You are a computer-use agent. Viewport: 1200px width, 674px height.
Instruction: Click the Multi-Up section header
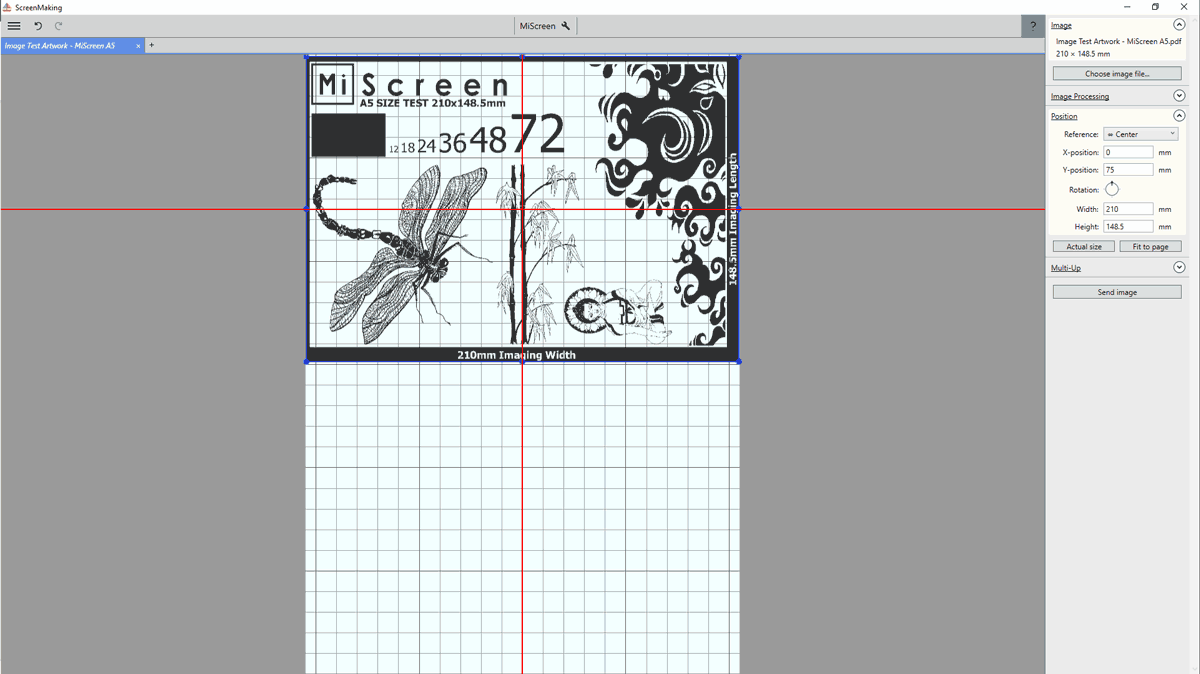pyautogui.click(x=1066, y=268)
